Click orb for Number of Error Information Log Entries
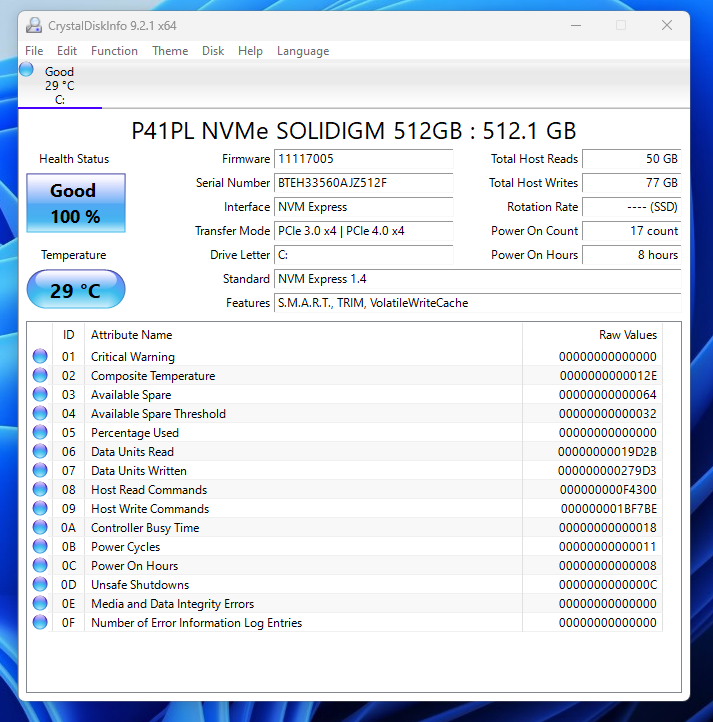Image resolution: width=713 pixels, height=722 pixels. coord(40,622)
